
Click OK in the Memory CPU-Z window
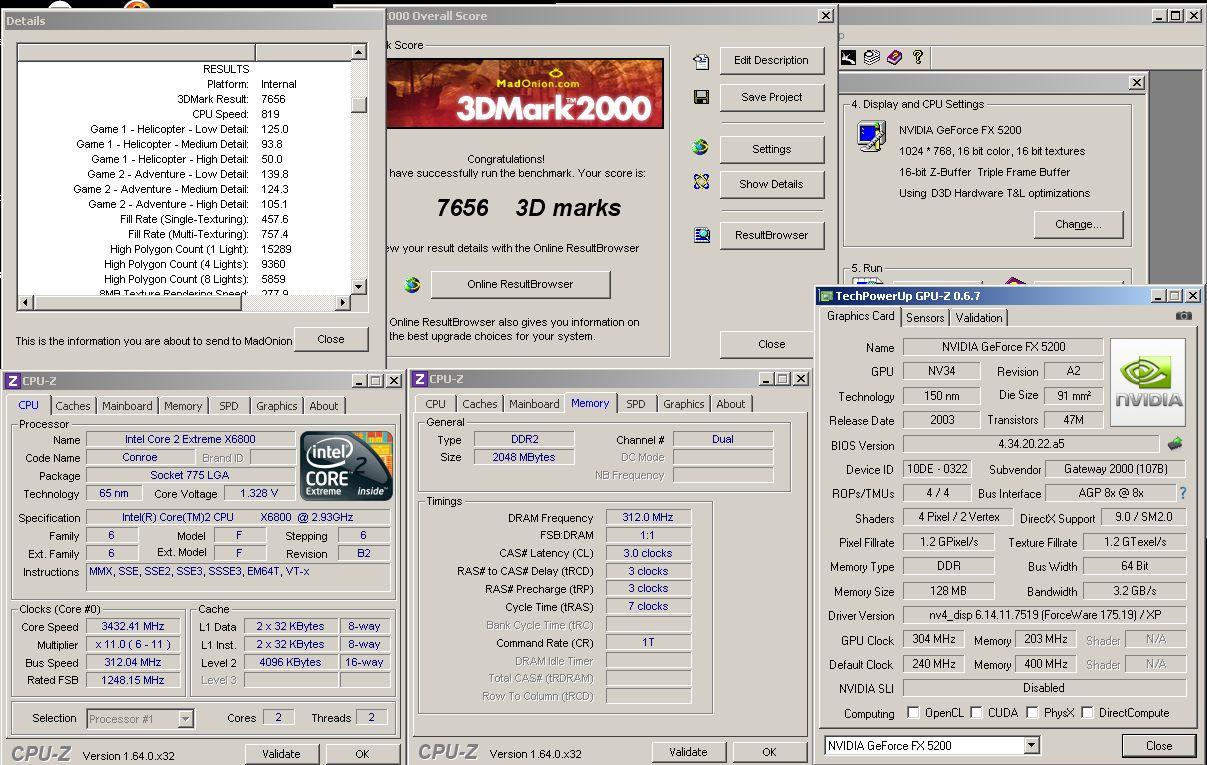tap(769, 752)
